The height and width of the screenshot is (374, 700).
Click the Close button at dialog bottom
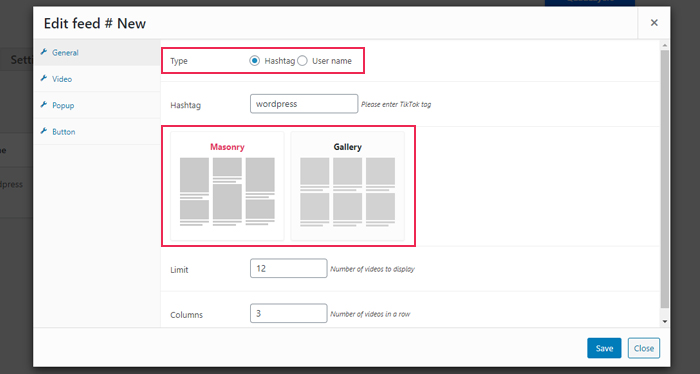point(644,348)
